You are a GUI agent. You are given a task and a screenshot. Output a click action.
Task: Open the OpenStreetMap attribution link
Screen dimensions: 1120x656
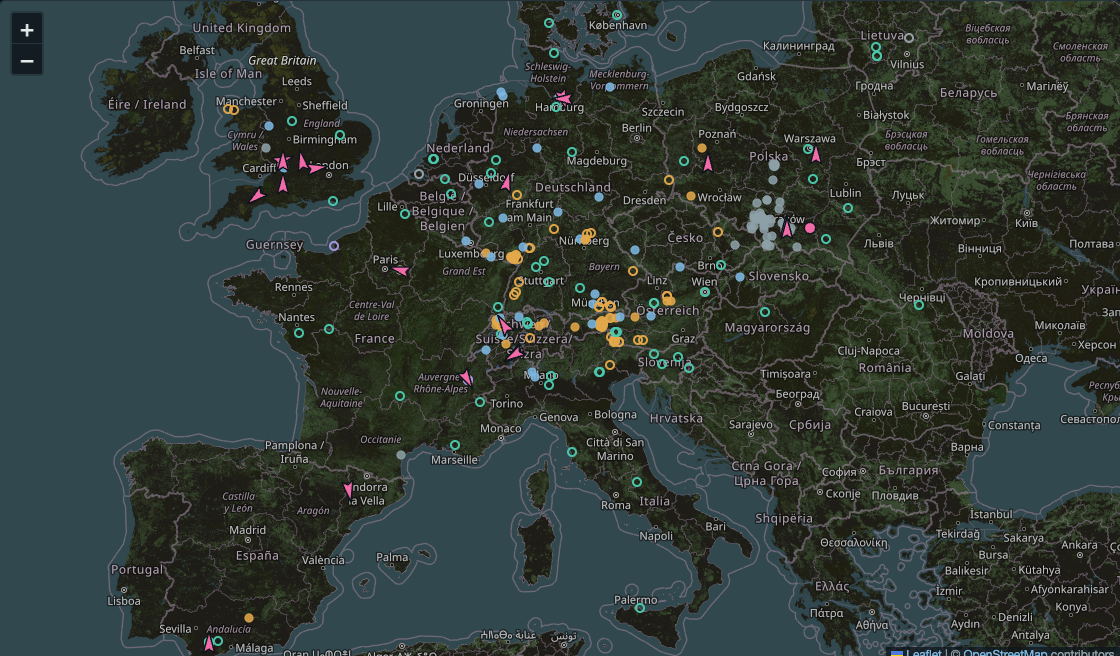[x=1005, y=652]
